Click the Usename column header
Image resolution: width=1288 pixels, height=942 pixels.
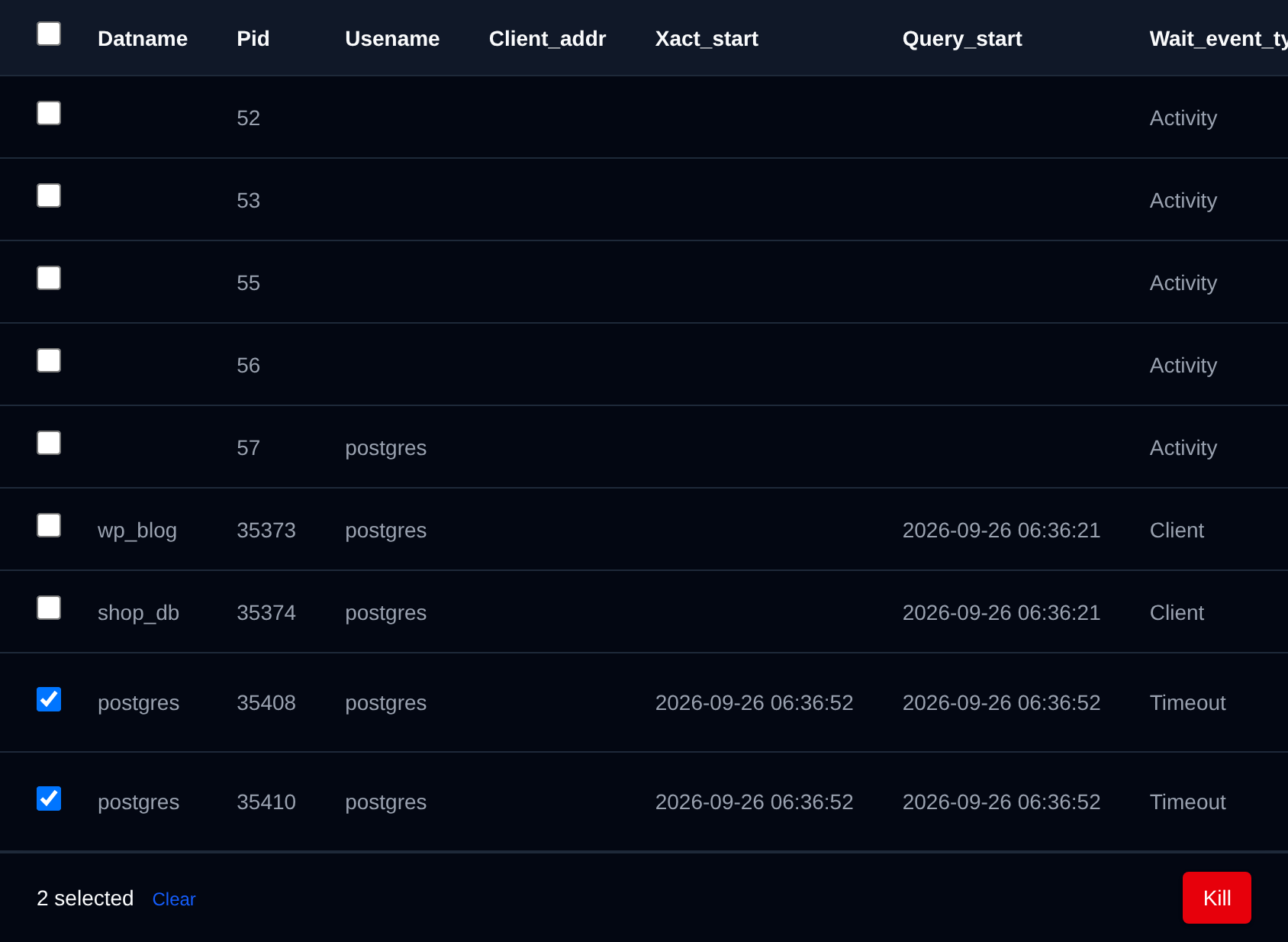392,39
